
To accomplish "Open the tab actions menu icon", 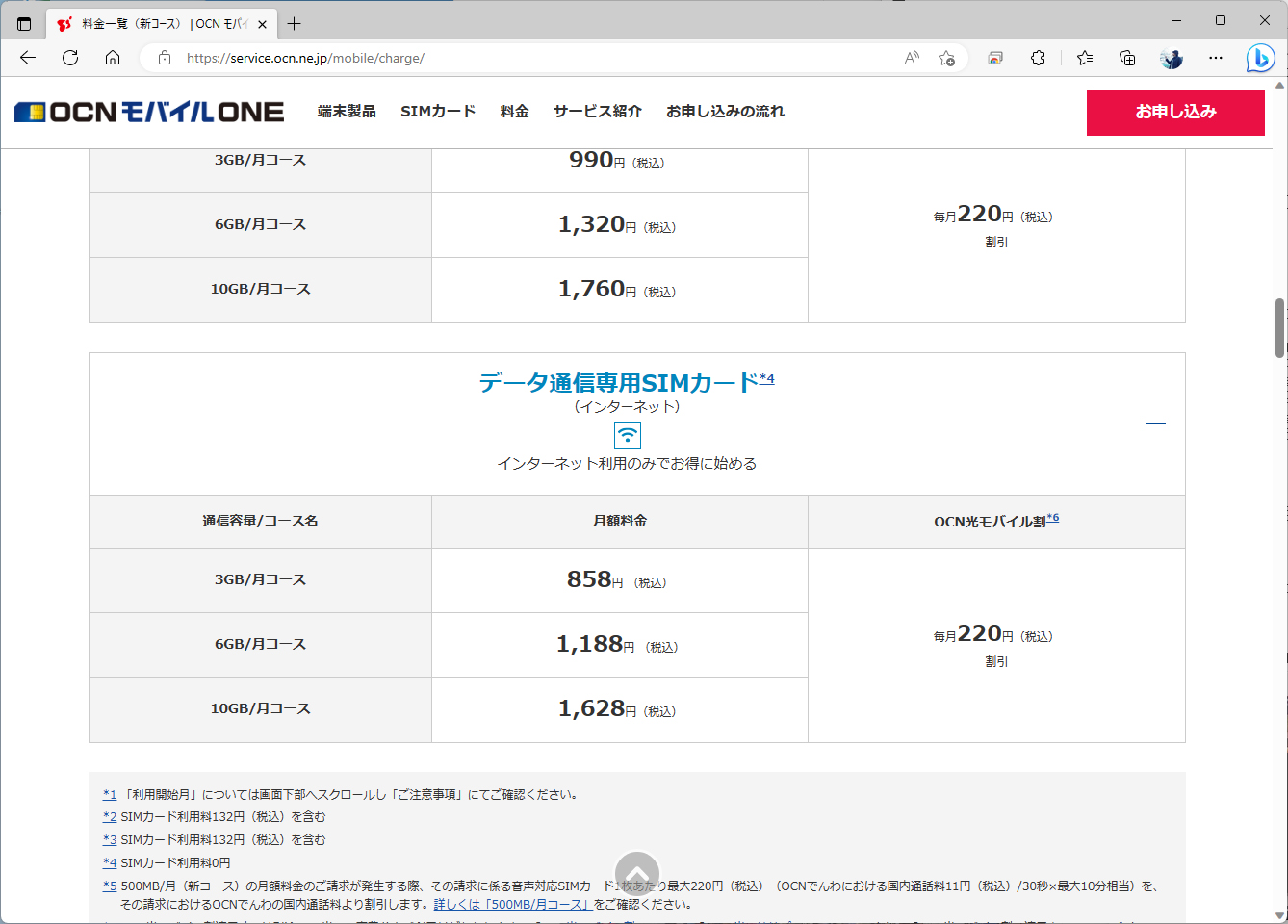I will point(24,23).
